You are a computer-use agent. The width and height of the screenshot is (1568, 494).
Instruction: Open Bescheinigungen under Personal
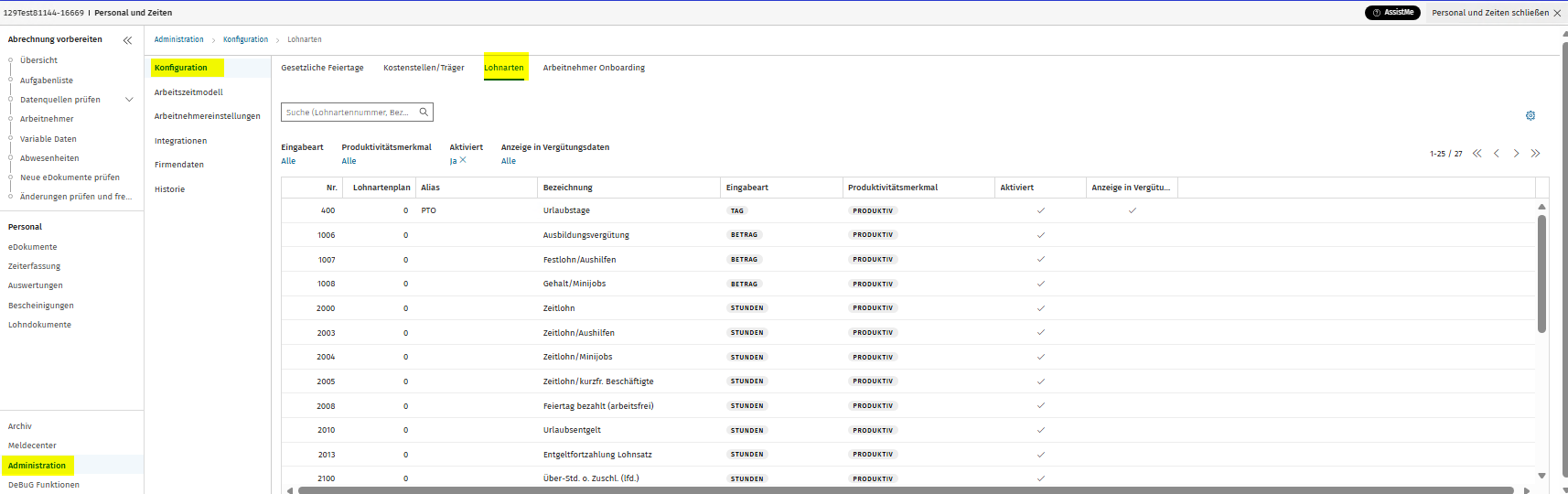[x=40, y=306]
